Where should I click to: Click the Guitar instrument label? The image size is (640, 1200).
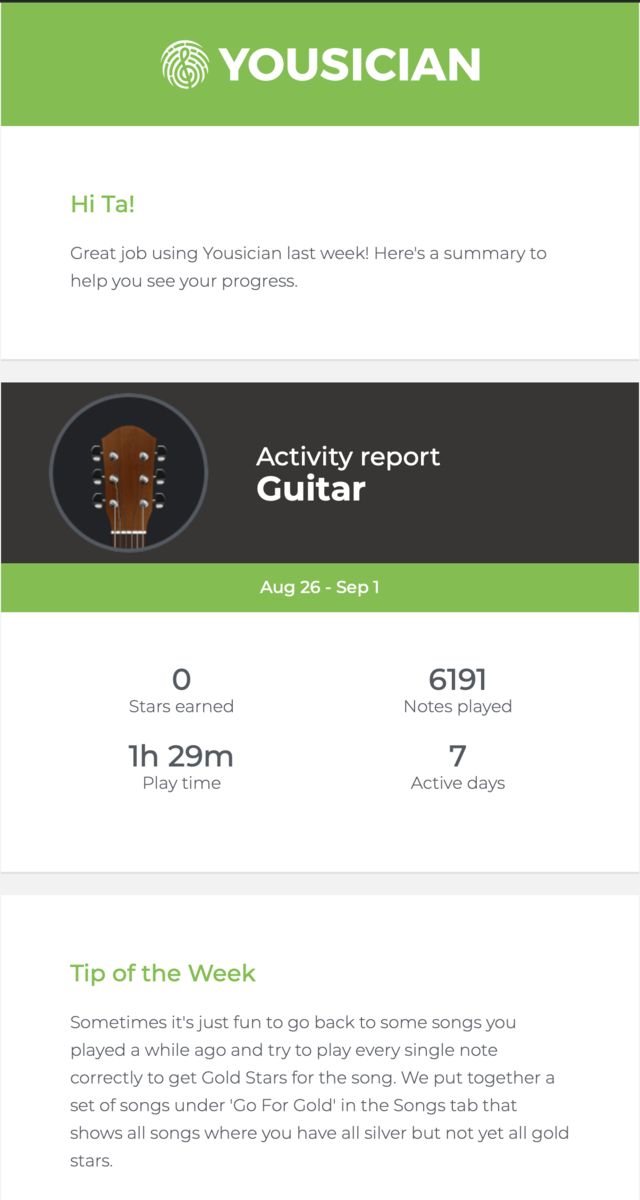click(311, 489)
